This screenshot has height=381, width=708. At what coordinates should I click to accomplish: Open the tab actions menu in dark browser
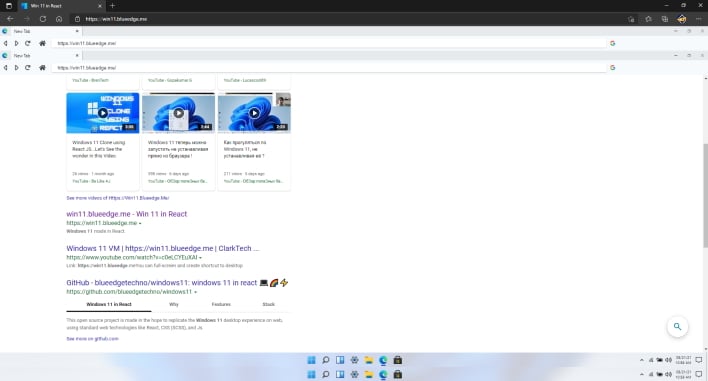9,6
